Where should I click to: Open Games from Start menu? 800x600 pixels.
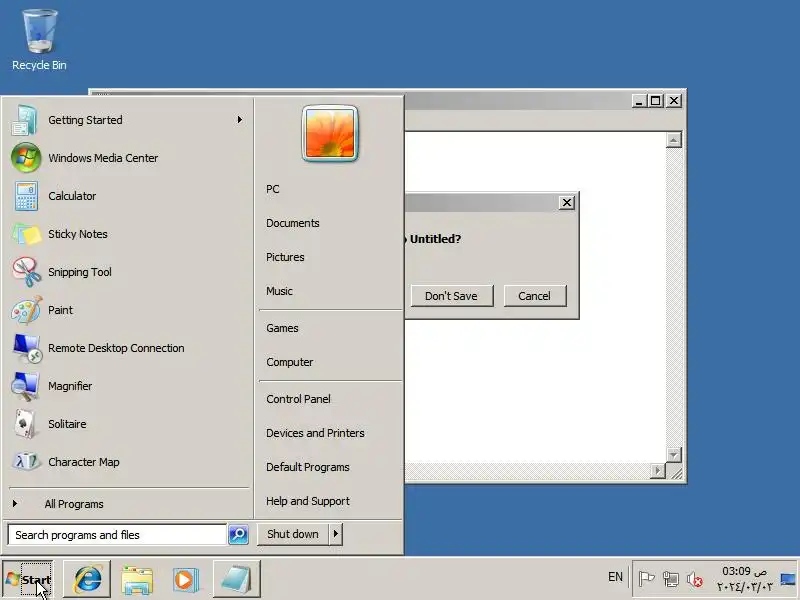coord(330,328)
